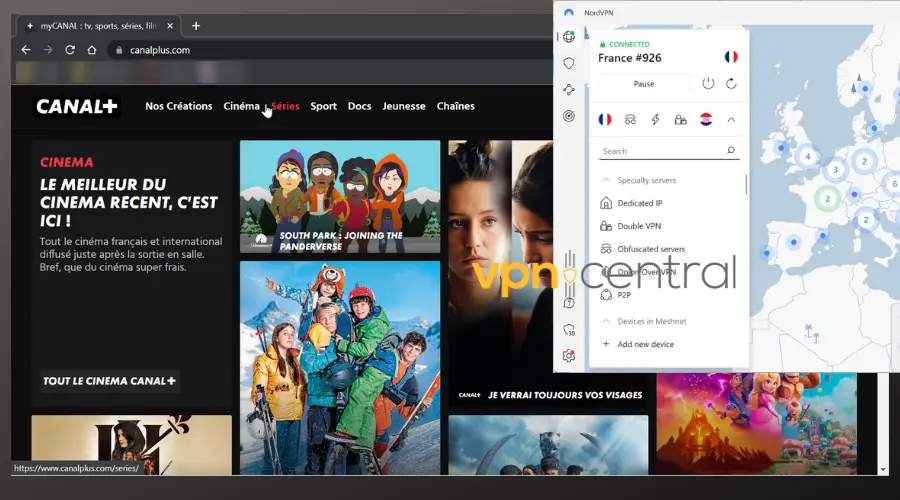The image size is (900, 500).
Task: Click the padlock site info icon
Action: point(119,50)
